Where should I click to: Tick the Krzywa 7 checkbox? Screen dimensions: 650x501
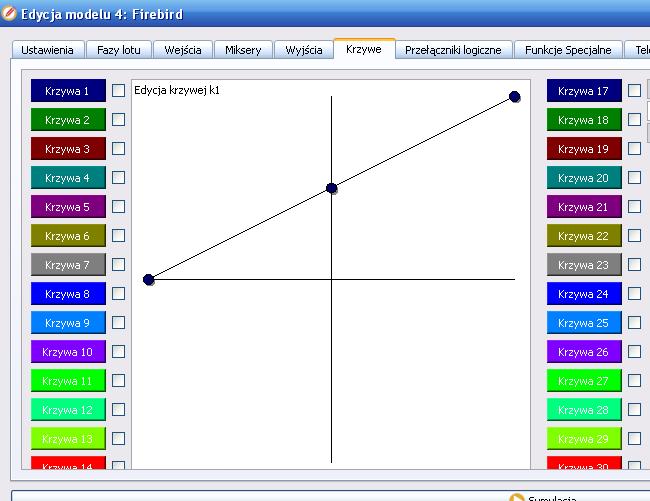(119, 265)
